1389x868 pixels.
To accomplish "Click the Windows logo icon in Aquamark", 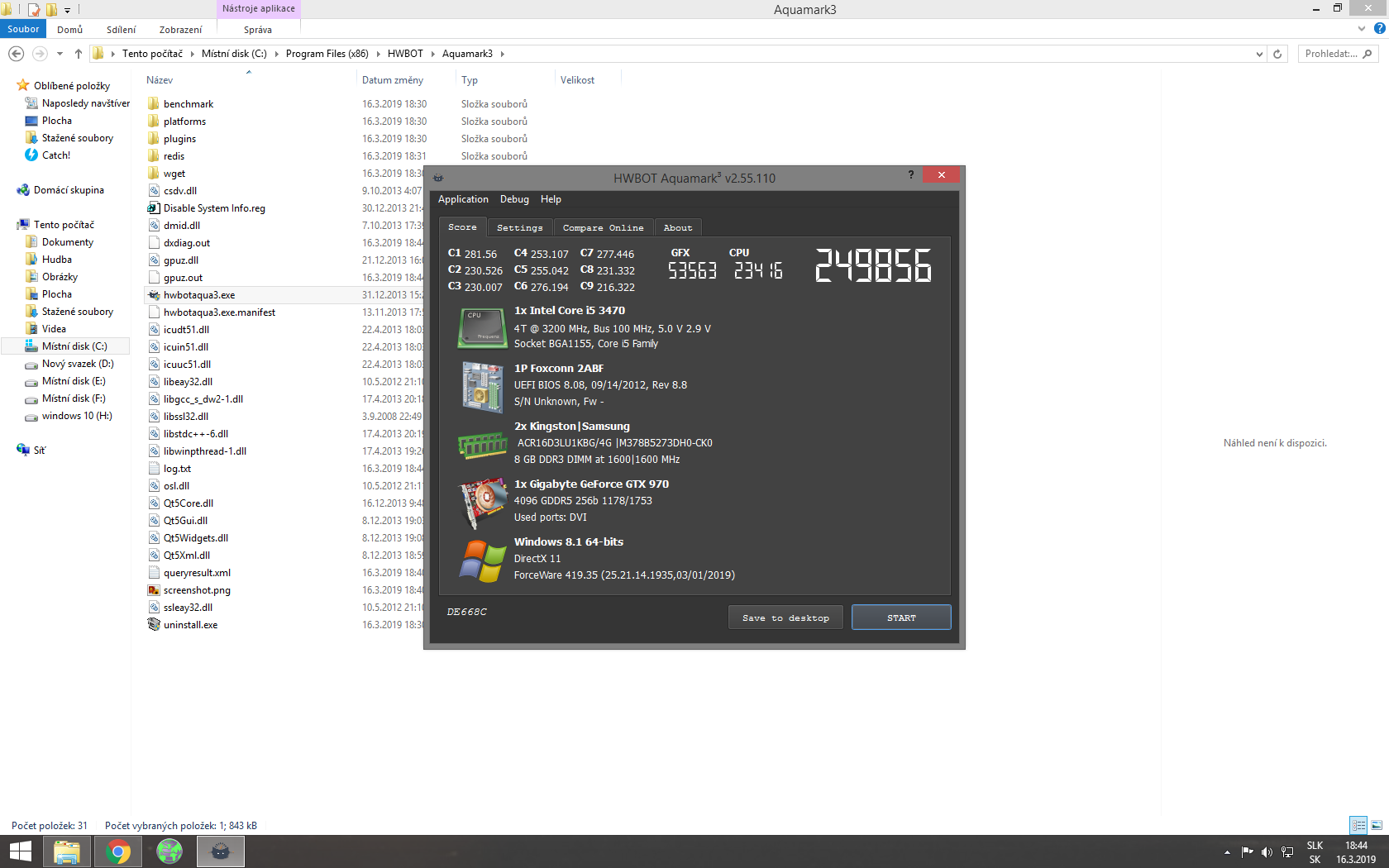I will [483, 560].
